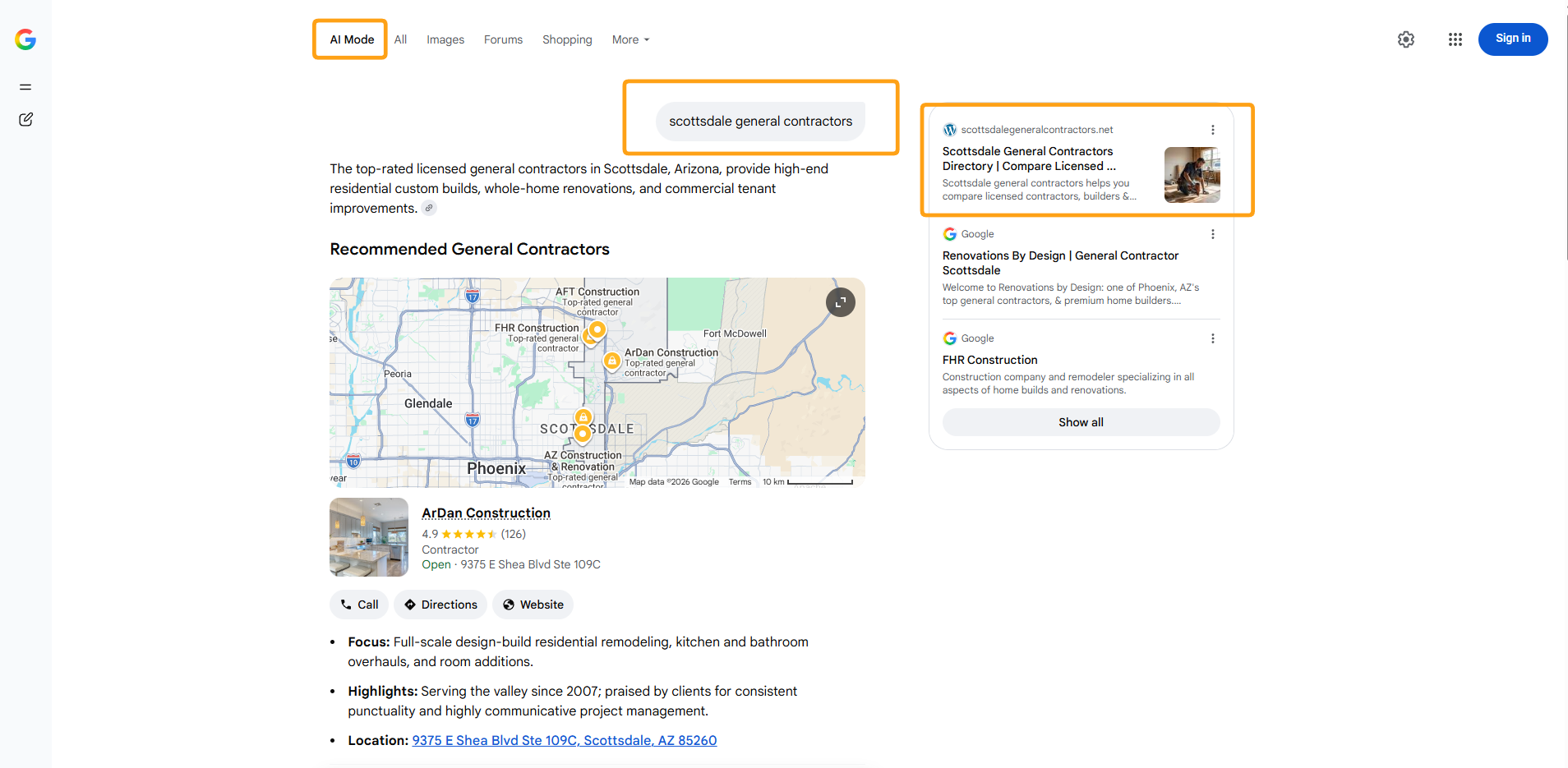
Task: Open options for FHR Construction result
Action: coord(1212,338)
